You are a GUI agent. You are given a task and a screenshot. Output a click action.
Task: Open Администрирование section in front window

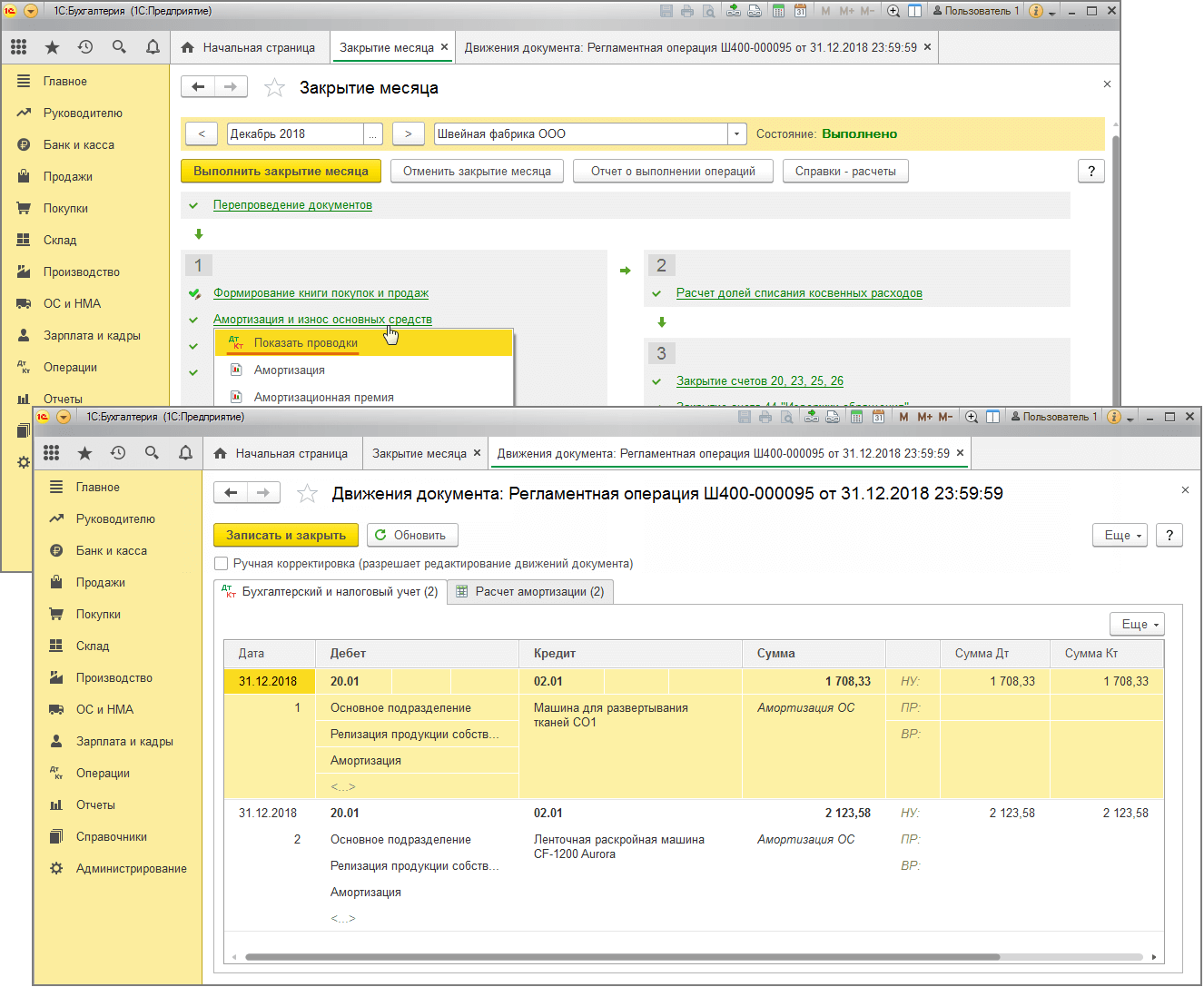(131, 869)
